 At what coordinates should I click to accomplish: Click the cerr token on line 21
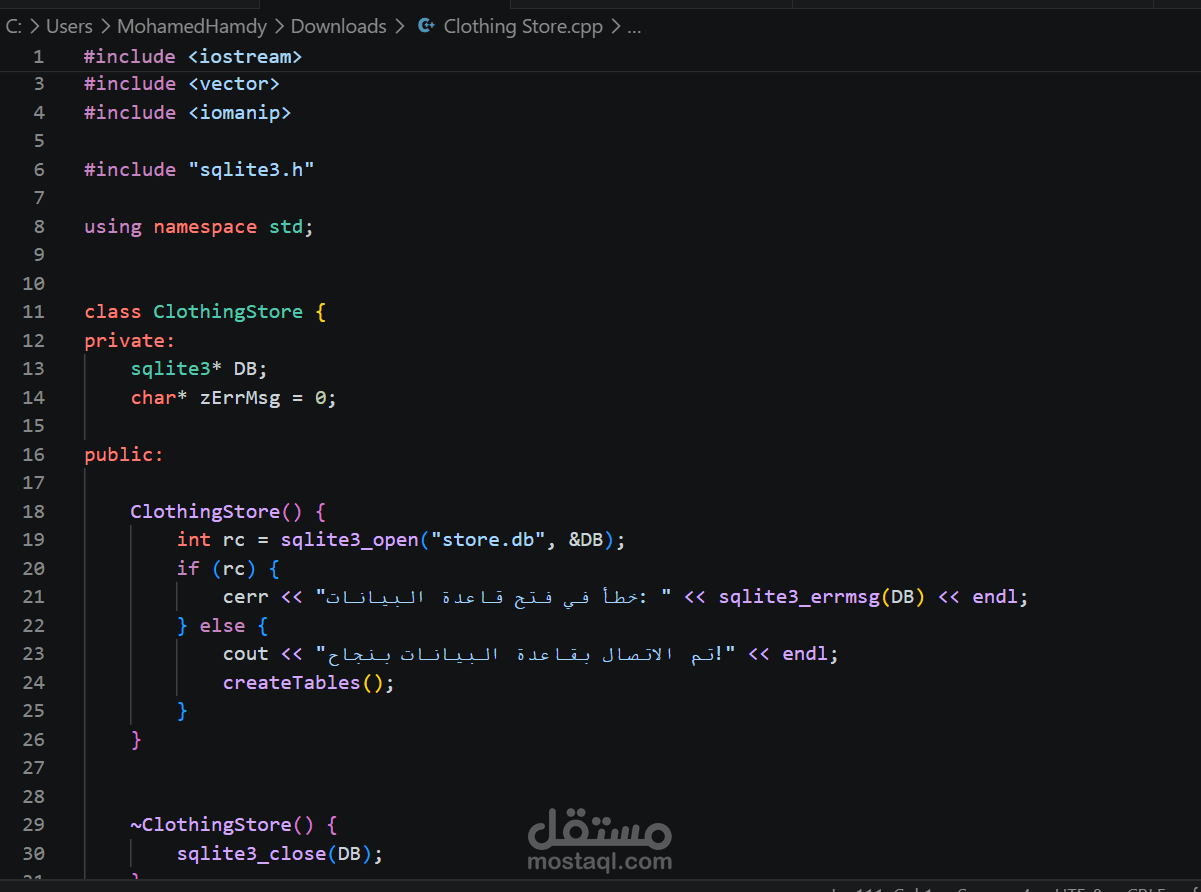(245, 597)
